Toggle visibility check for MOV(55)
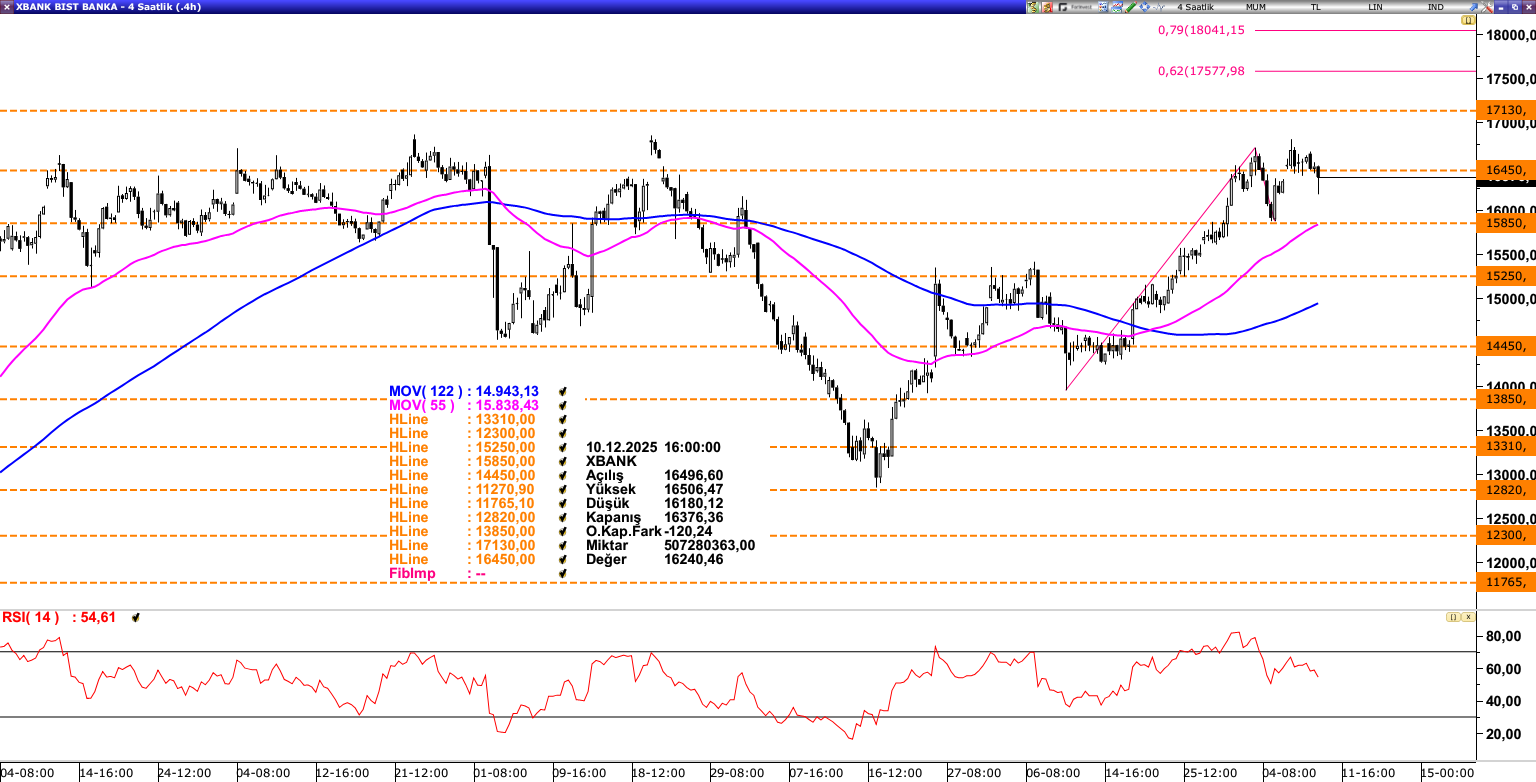Screen dimensions: 1536x782 click(564, 405)
